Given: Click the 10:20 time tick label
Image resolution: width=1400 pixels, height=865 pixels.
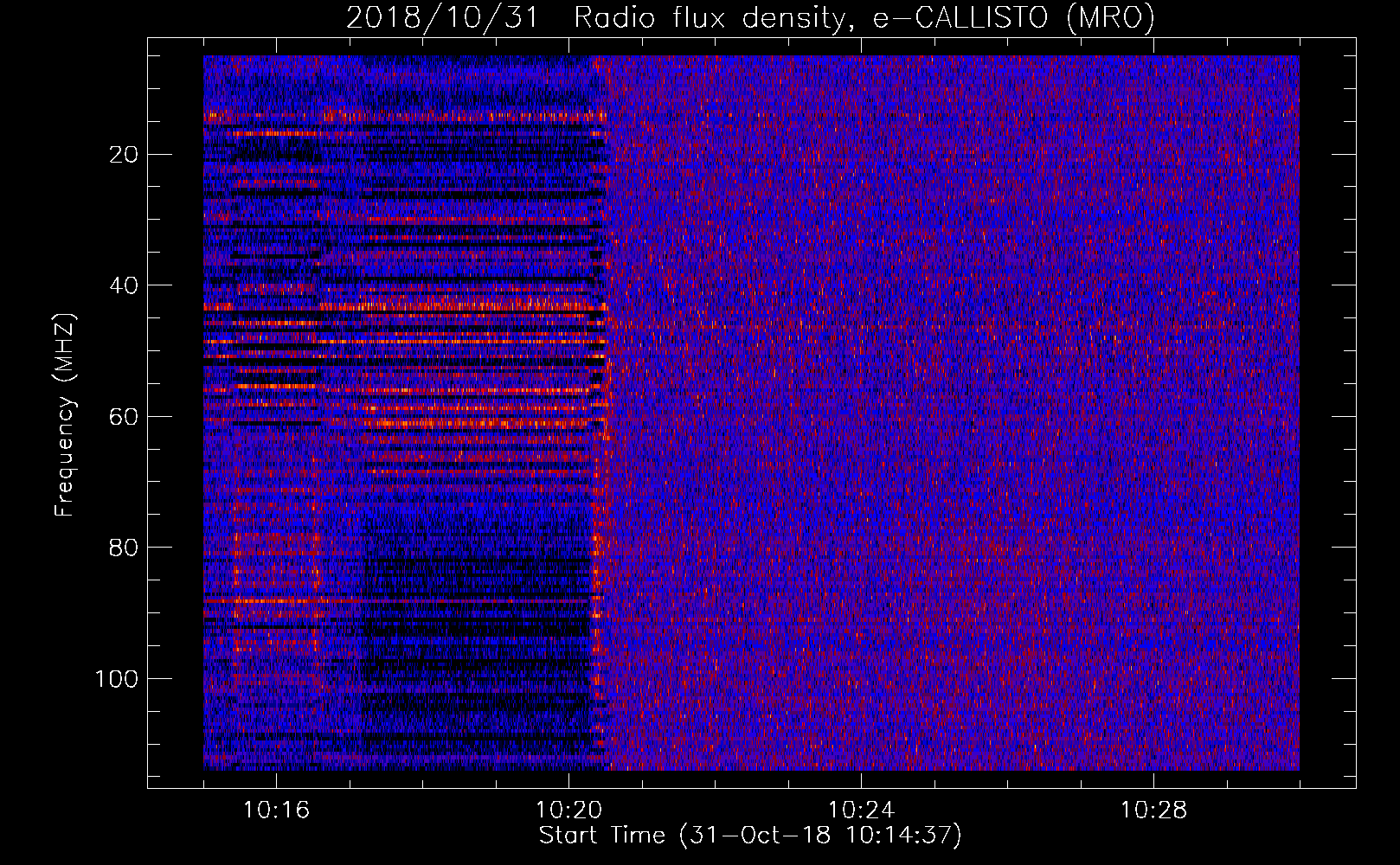Looking at the screenshot, I should click(x=568, y=811).
